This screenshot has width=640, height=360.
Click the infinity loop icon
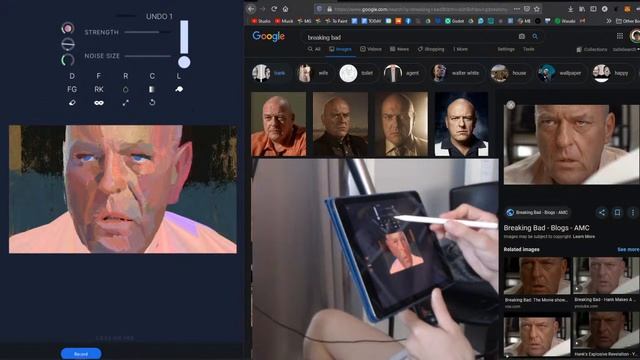pyautogui.click(x=99, y=103)
